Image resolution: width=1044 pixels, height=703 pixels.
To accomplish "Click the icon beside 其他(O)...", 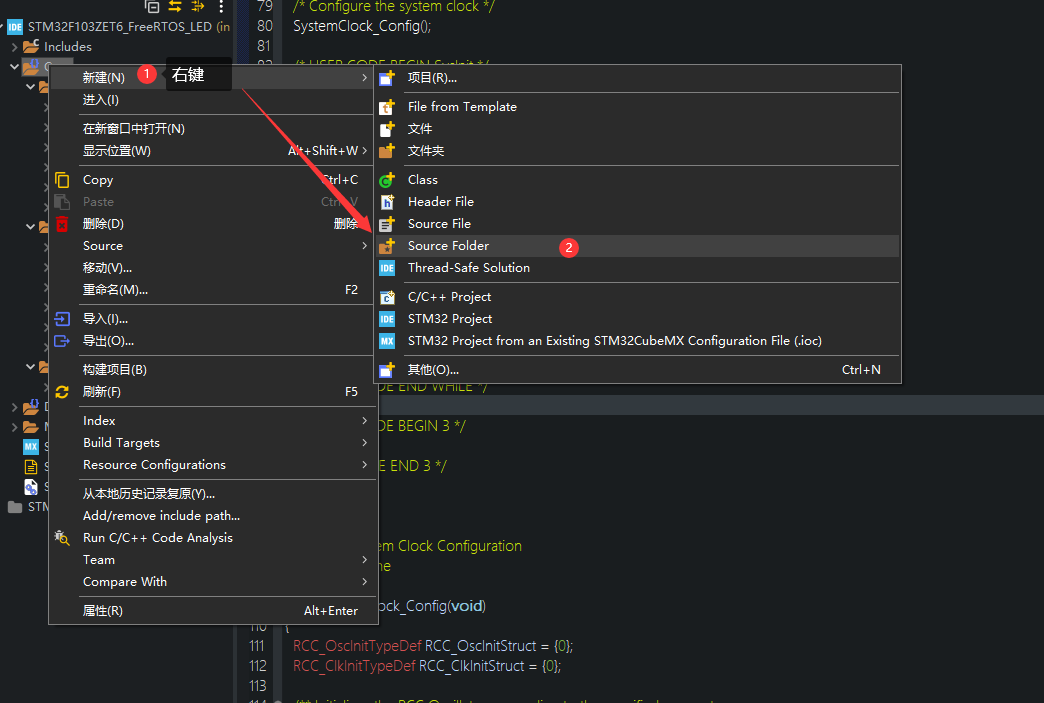I will 387,369.
